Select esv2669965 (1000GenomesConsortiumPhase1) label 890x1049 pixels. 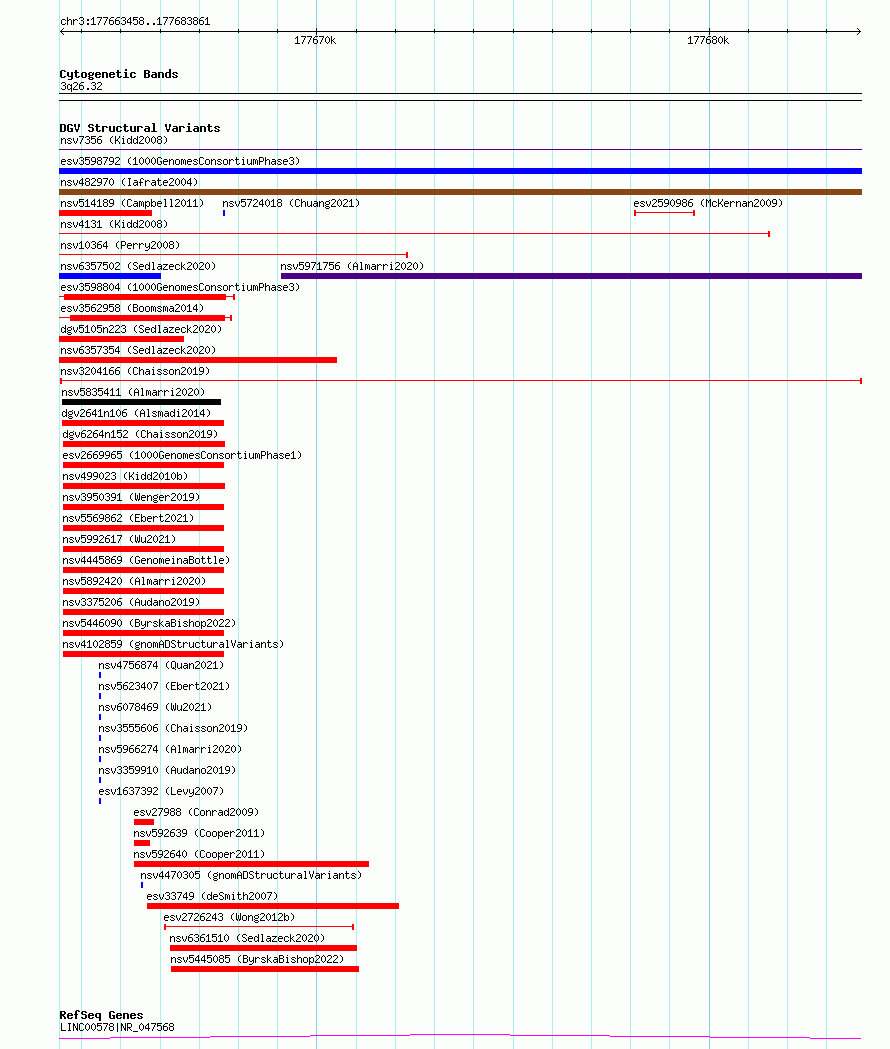(182, 456)
